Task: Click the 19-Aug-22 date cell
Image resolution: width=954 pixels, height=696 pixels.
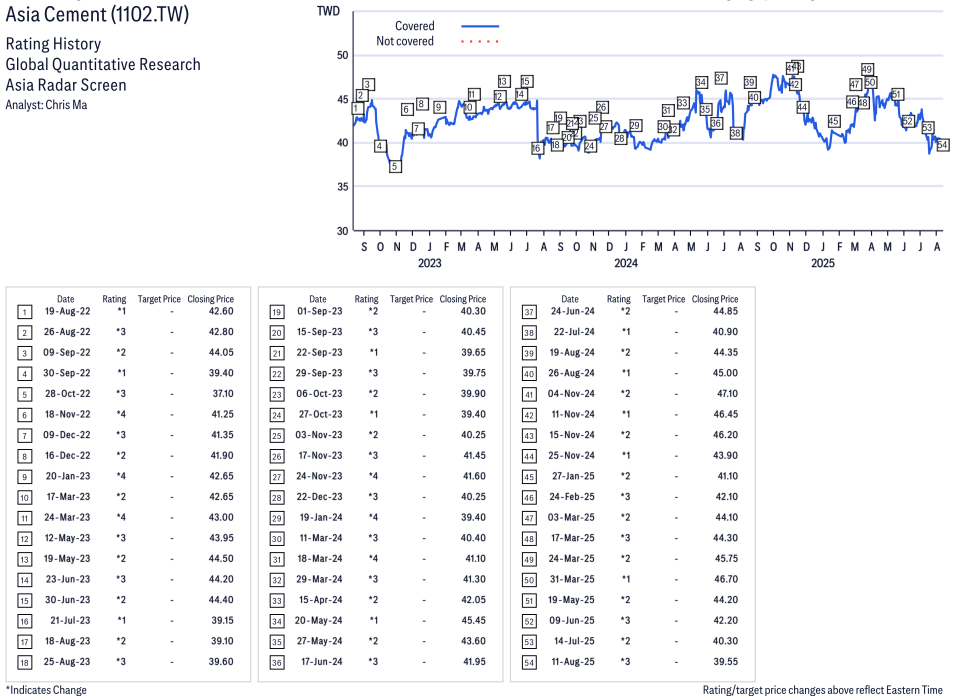Action: click(68, 311)
